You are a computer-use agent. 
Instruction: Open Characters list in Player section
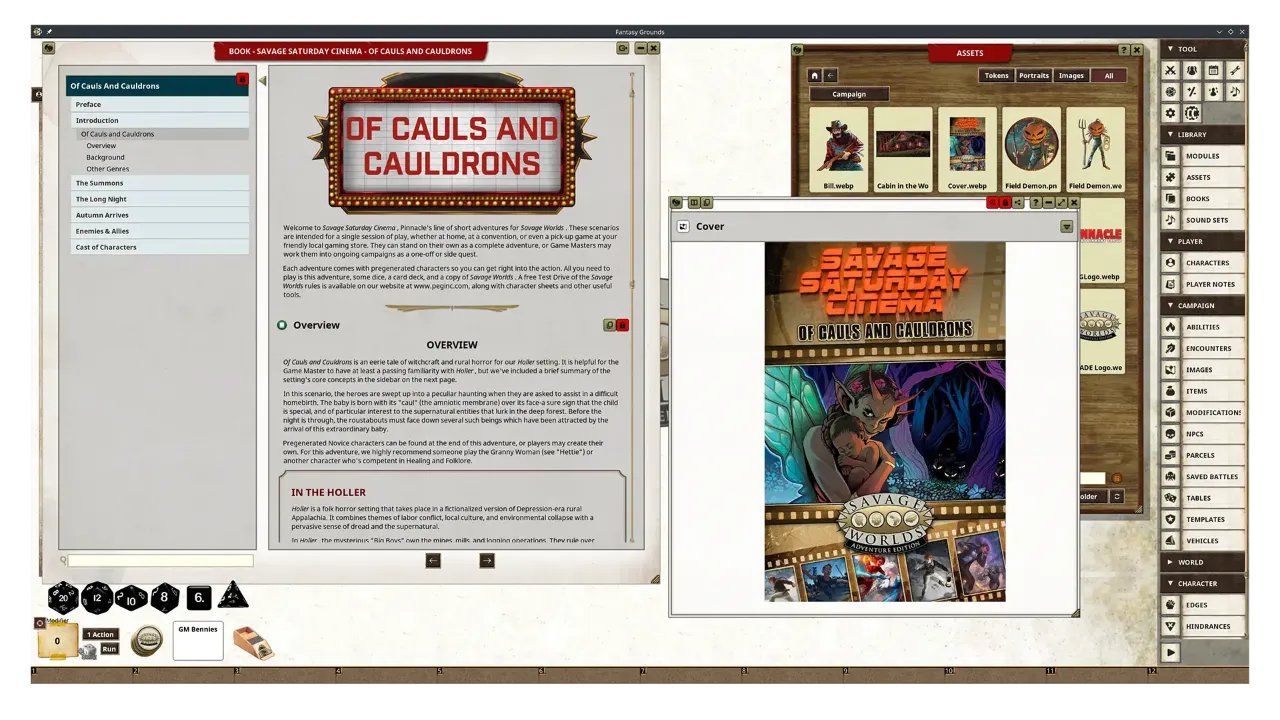click(x=1203, y=263)
